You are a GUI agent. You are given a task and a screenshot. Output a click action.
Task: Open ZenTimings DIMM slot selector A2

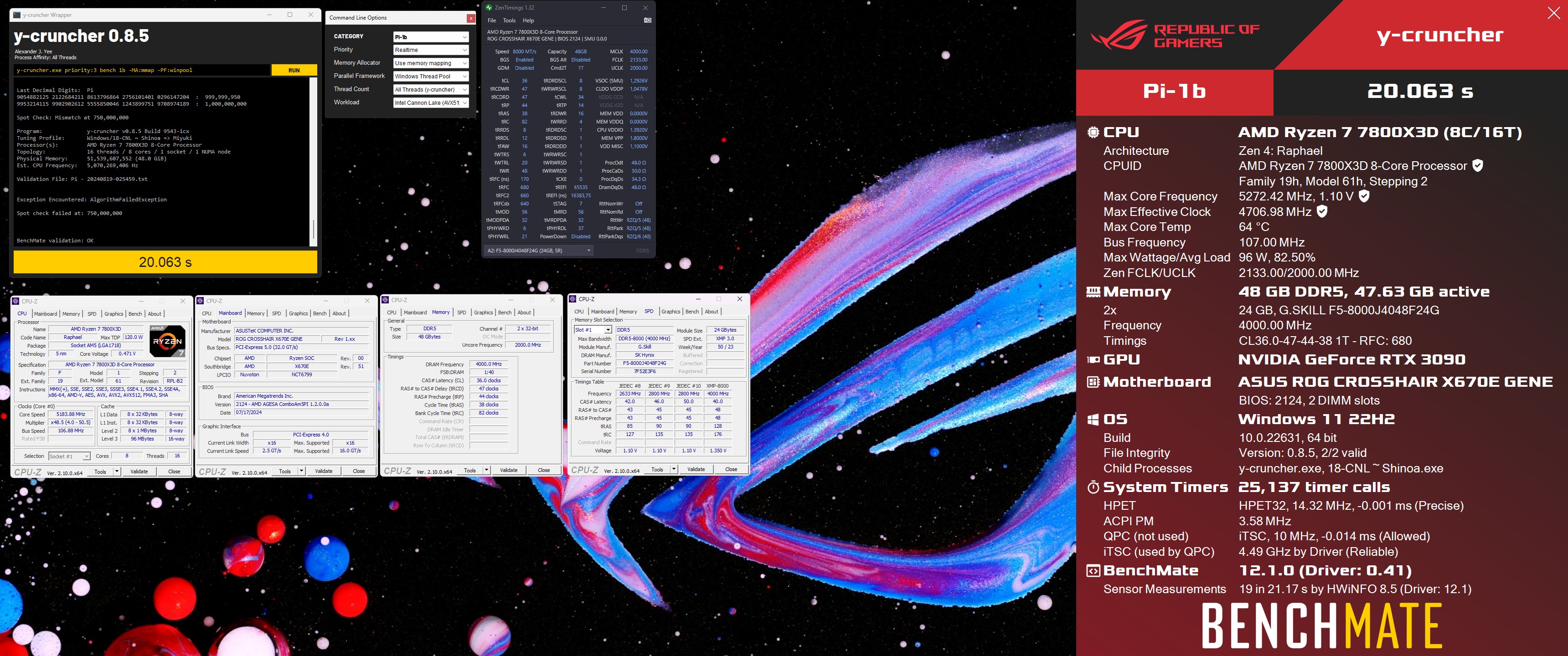pos(539,250)
